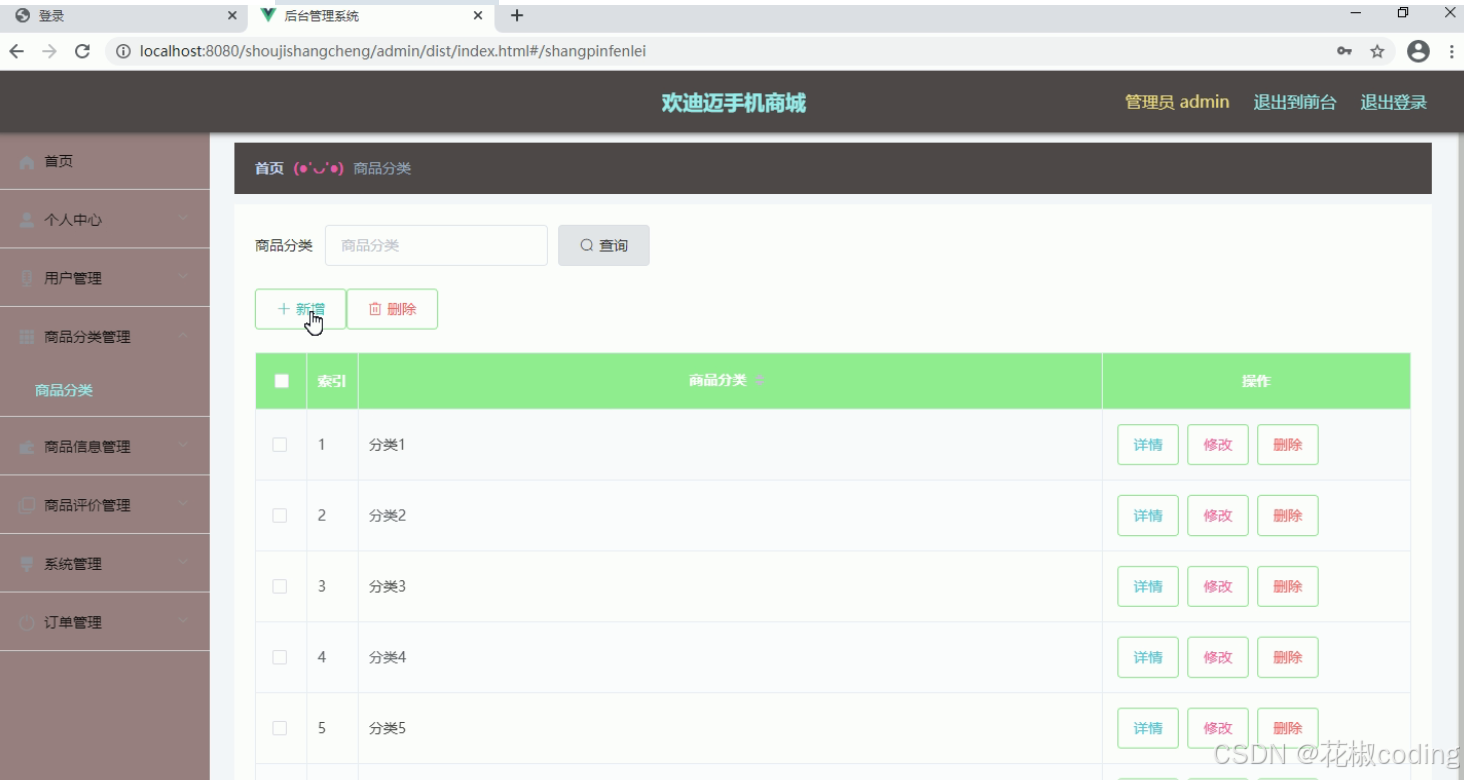Image resolution: width=1464 pixels, height=780 pixels.
Task: Switch to the 后台管理系统 browser tab
Action: [x=370, y=16]
